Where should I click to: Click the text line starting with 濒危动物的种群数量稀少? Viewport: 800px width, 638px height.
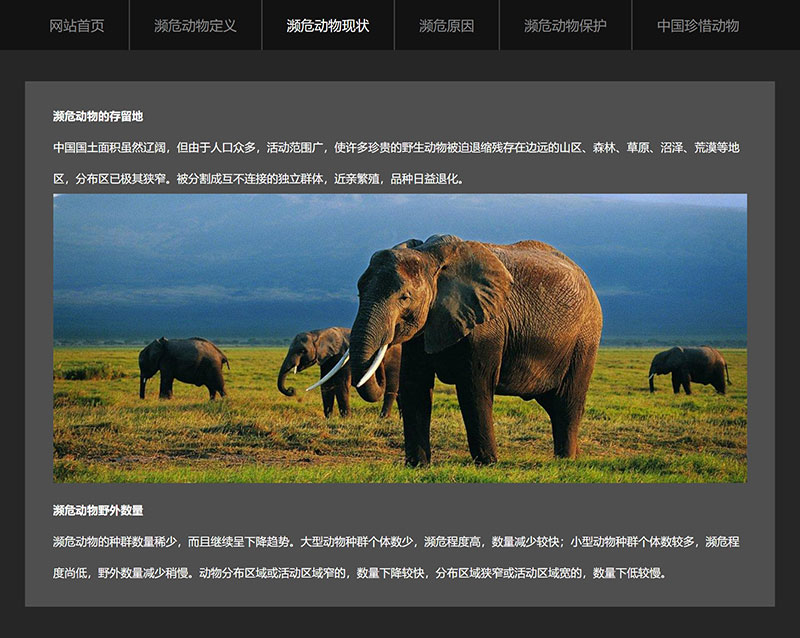click(x=396, y=541)
